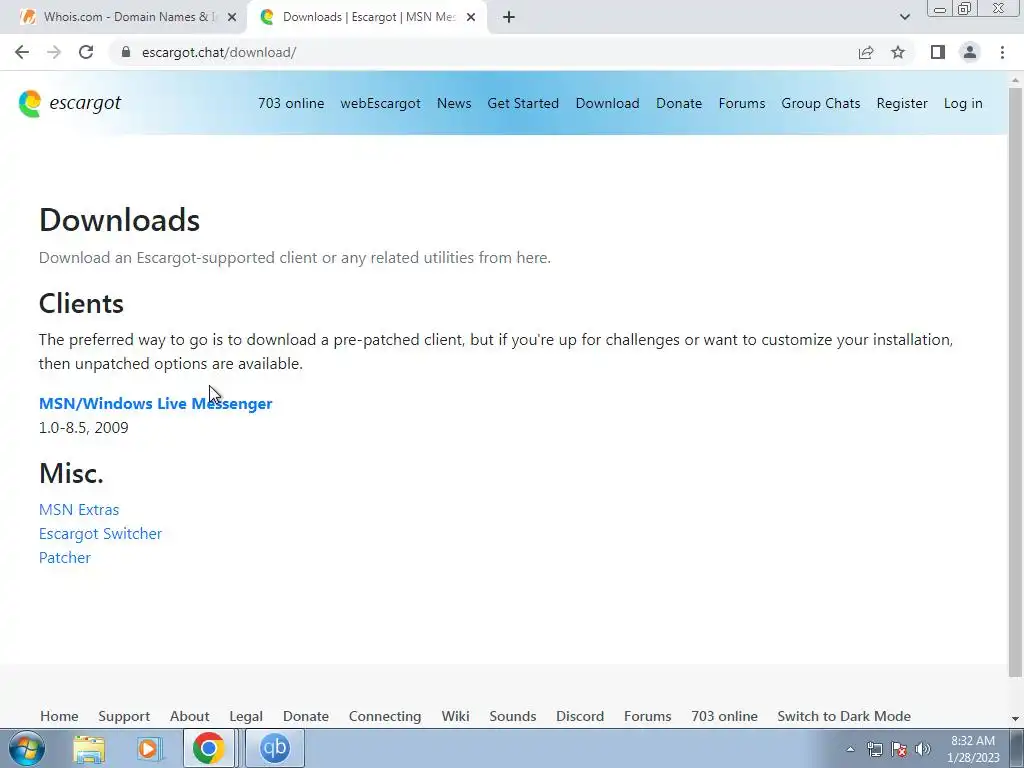
Task: Close the Whois.com tab
Action: click(232, 17)
